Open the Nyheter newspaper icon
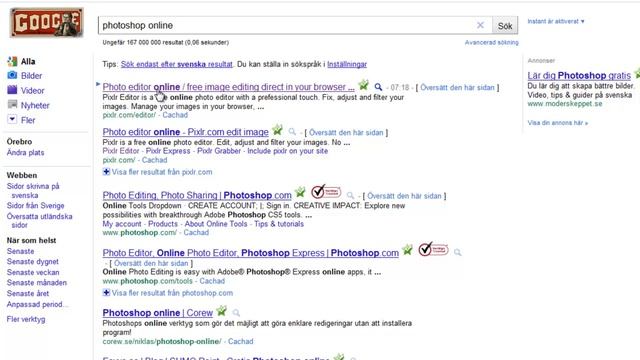Viewport: 640px width, 360px height. click(12, 105)
